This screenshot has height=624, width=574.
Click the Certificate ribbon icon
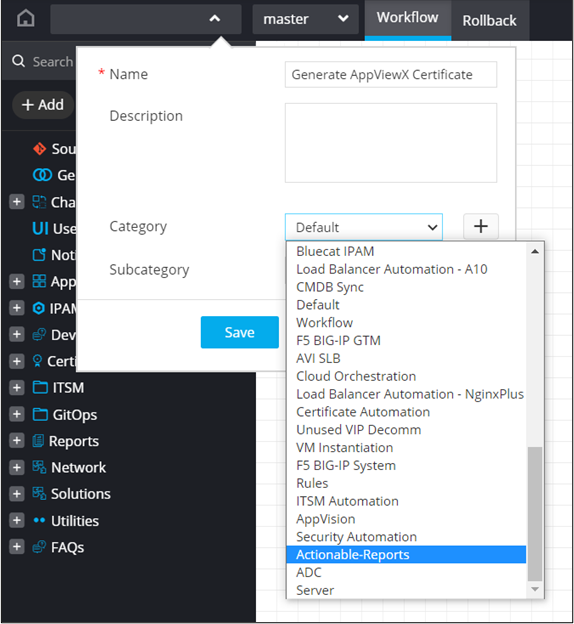click(x=37, y=361)
